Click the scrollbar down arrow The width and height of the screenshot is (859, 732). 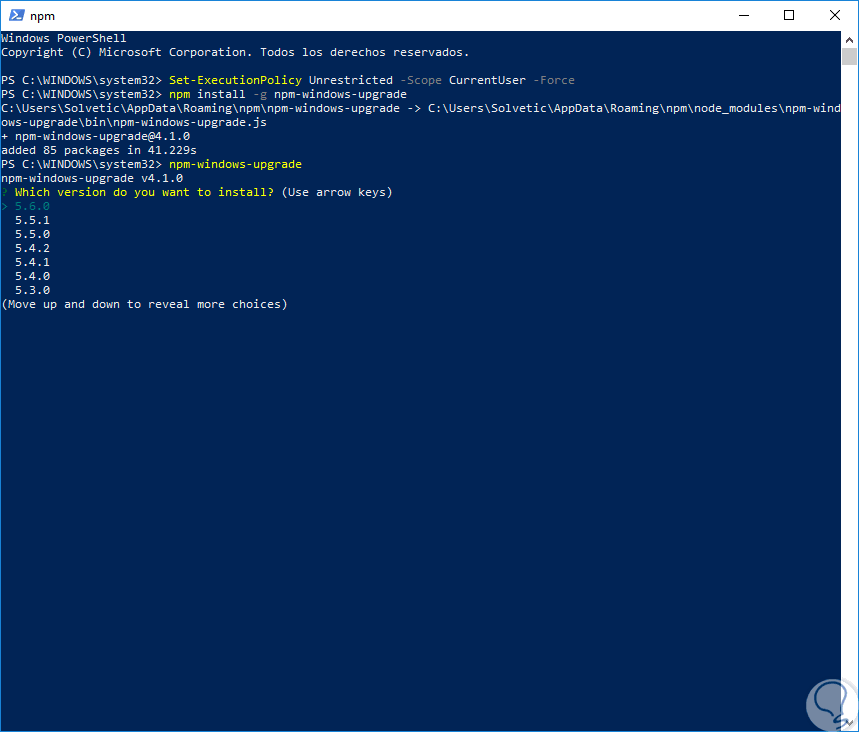point(849,723)
